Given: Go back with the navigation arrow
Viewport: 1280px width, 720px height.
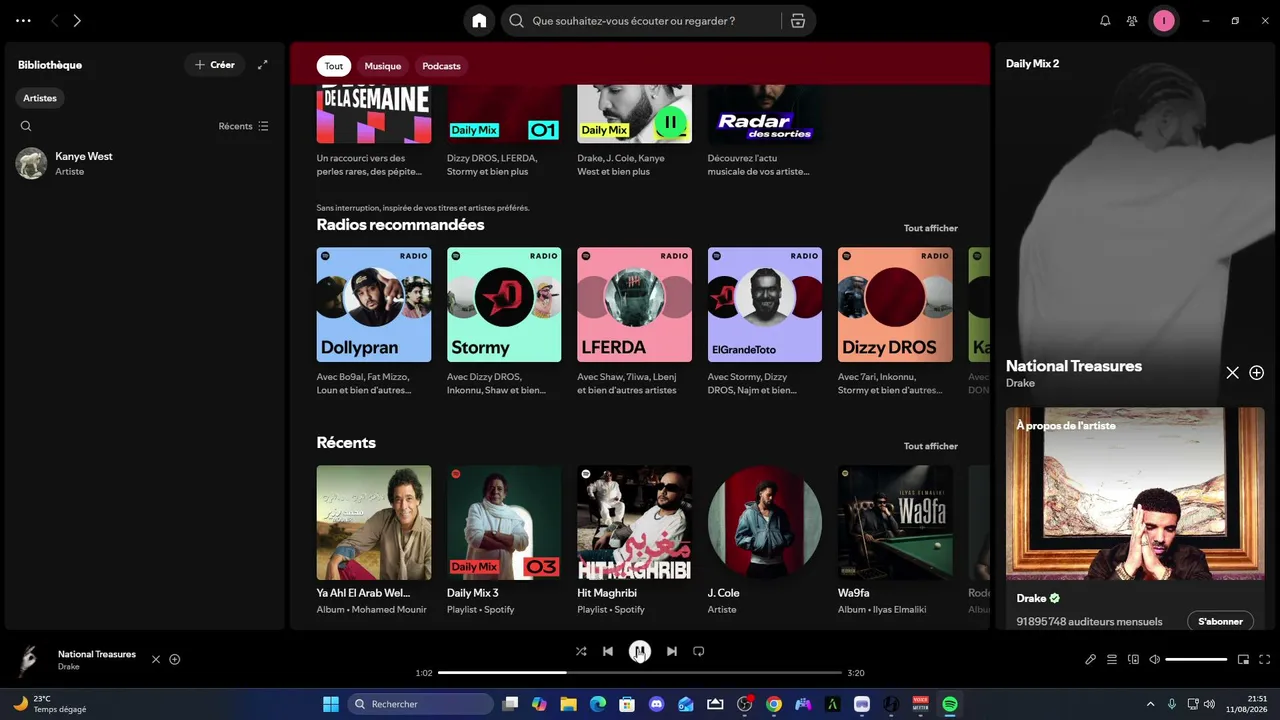Looking at the screenshot, I should coord(54,20).
